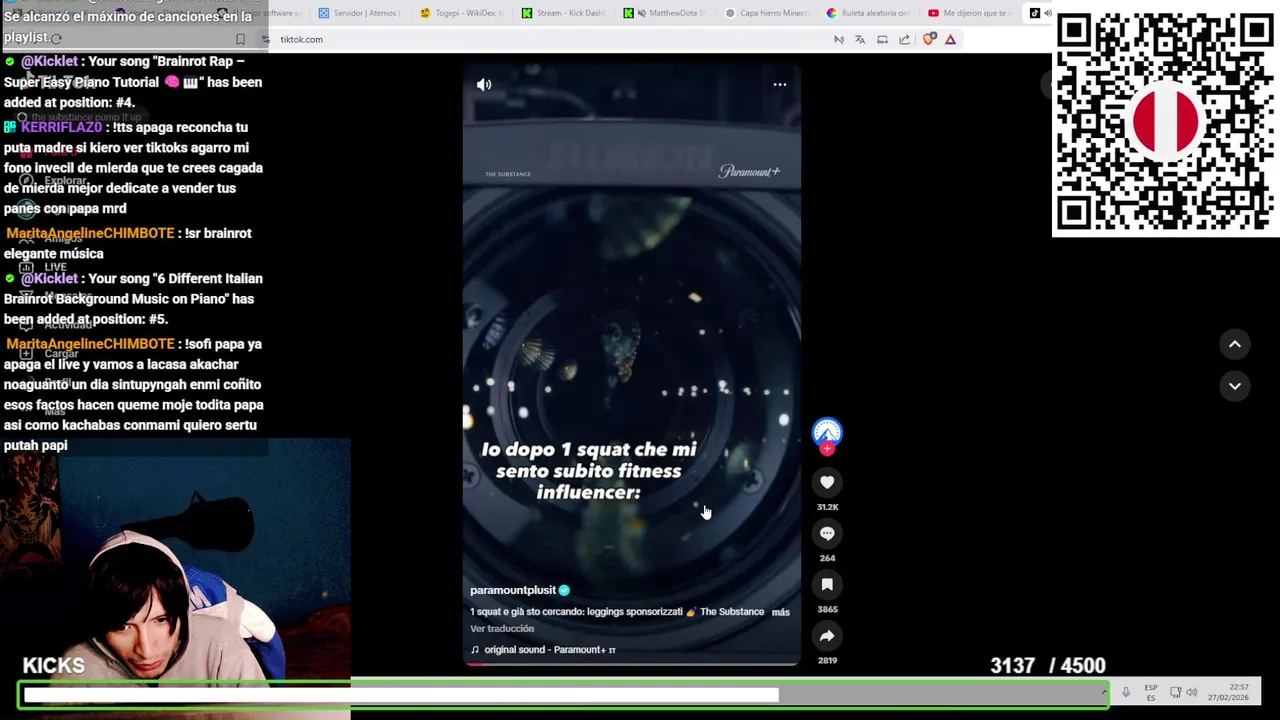This screenshot has height=720, width=1280.
Task: Click @Kicklet username in first chat message
Action: (49, 62)
